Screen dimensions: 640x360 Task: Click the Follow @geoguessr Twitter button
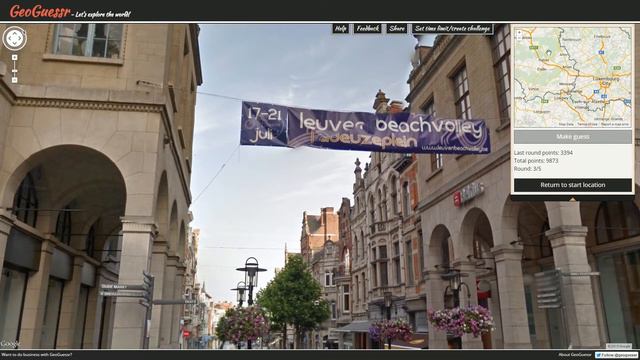click(616, 355)
